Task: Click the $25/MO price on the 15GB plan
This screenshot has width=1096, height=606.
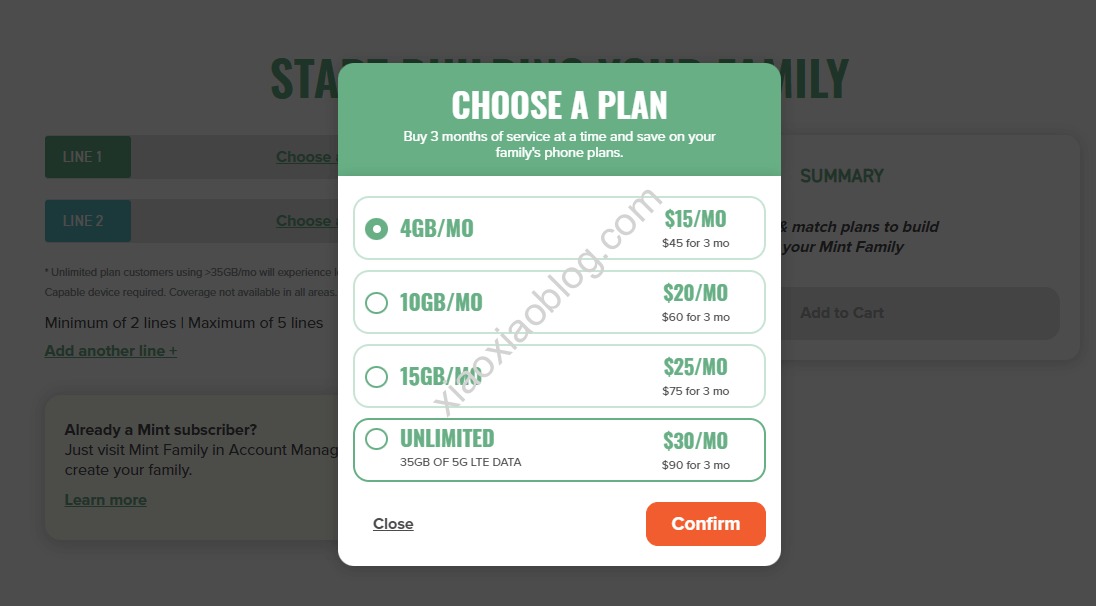Action: point(695,367)
